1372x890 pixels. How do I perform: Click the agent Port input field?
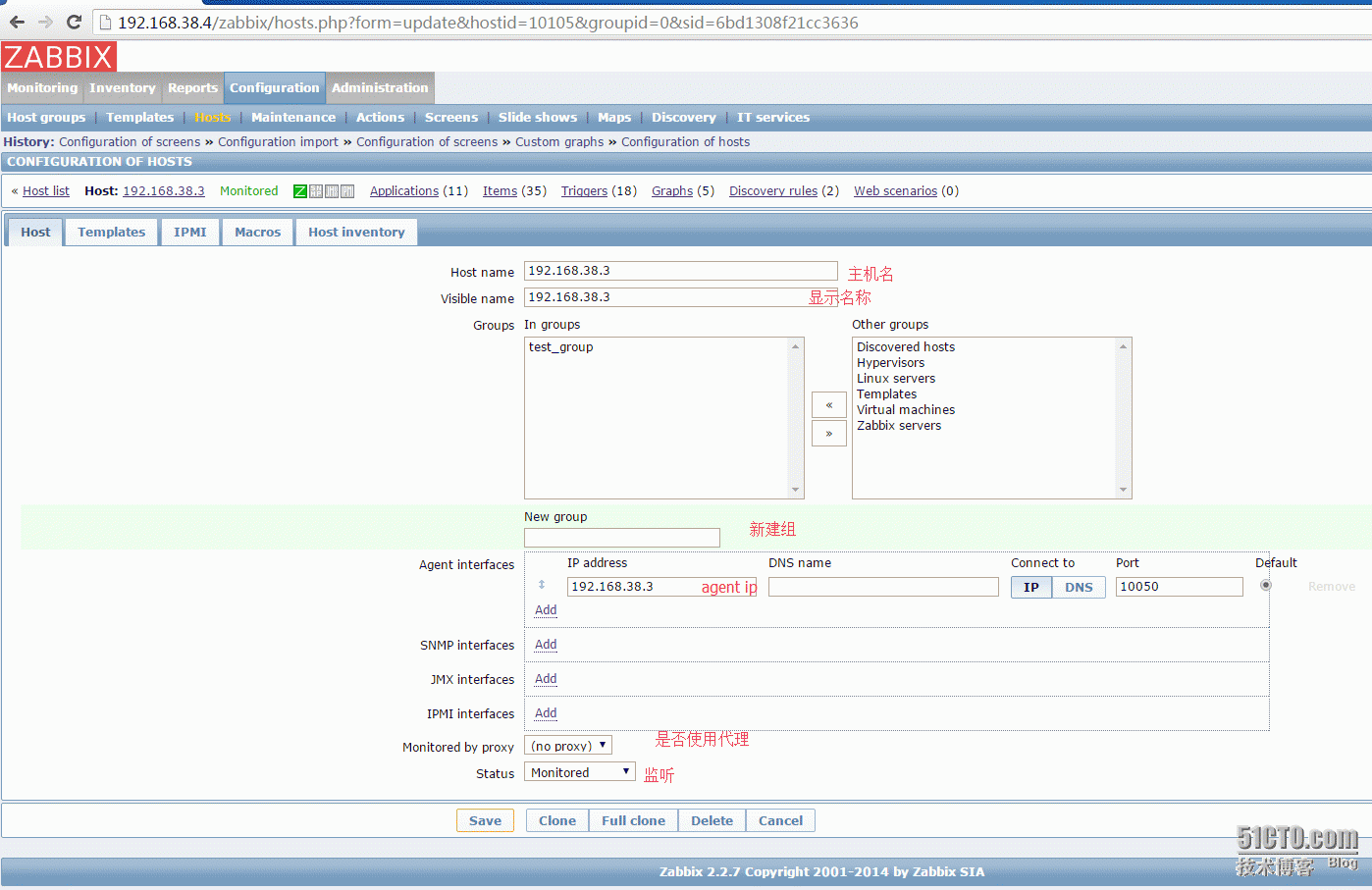pyautogui.click(x=1180, y=587)
